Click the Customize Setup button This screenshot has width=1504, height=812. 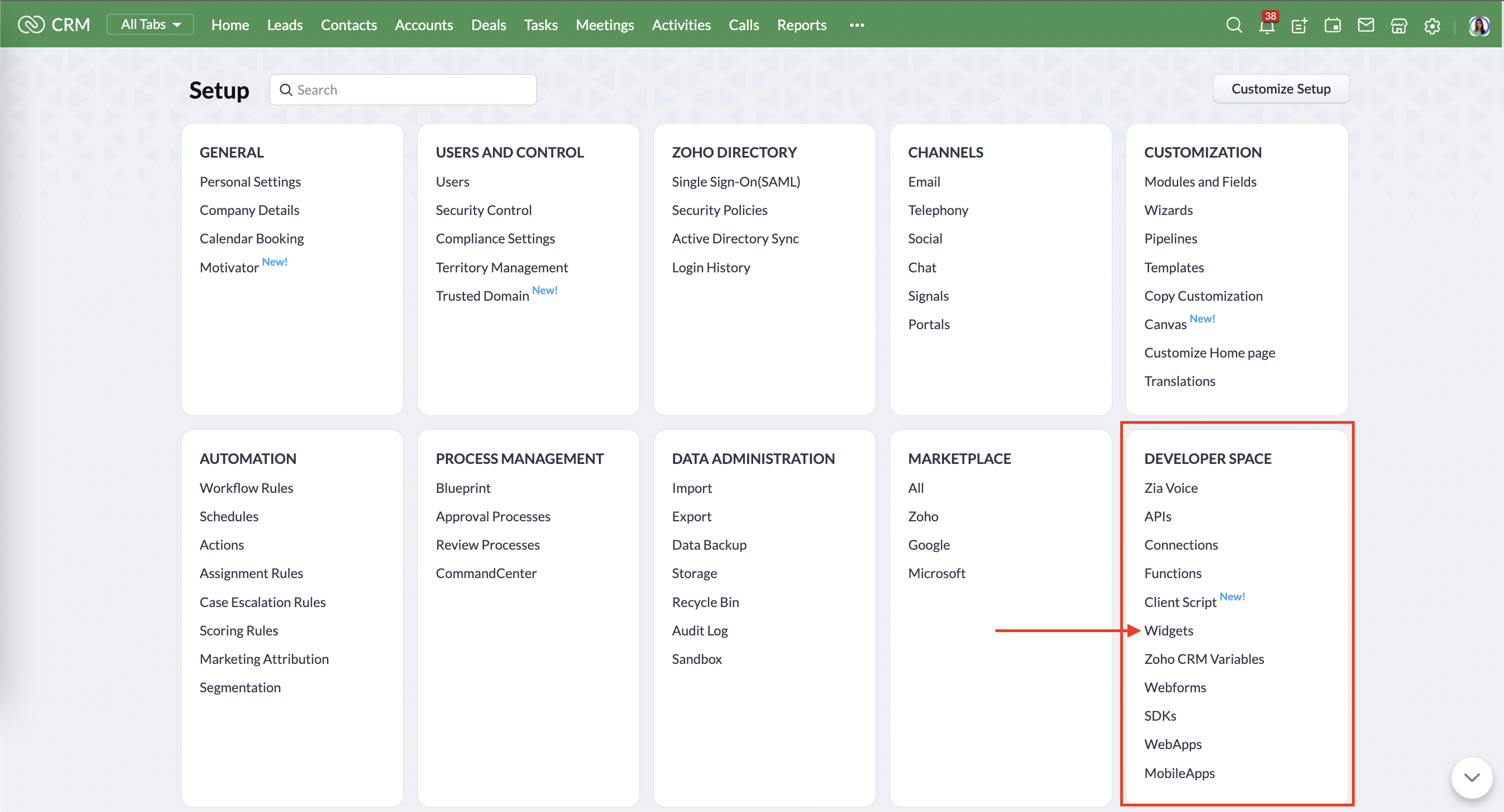click(1281, 89)
